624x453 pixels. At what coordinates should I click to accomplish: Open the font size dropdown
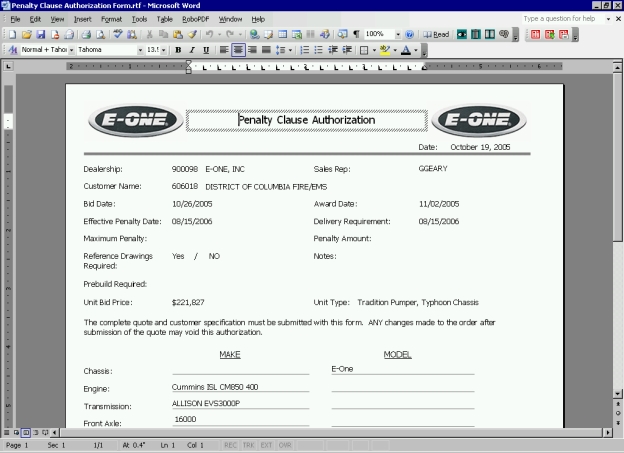[164, 50]
